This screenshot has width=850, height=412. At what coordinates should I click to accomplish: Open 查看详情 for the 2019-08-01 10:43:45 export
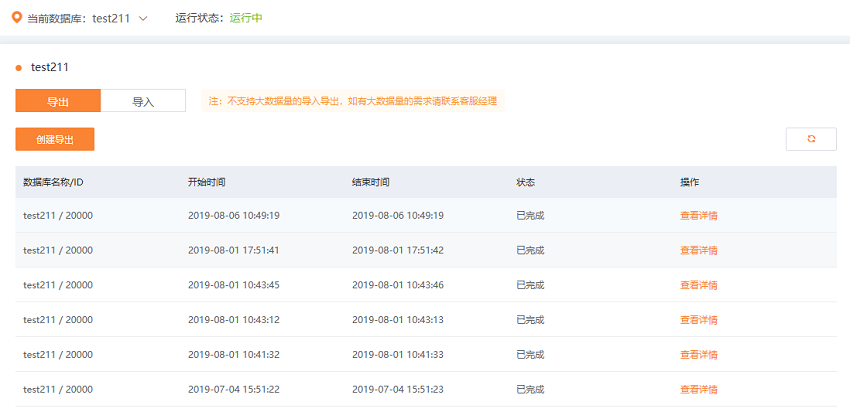pyautogui.click(x=699, y=285)
